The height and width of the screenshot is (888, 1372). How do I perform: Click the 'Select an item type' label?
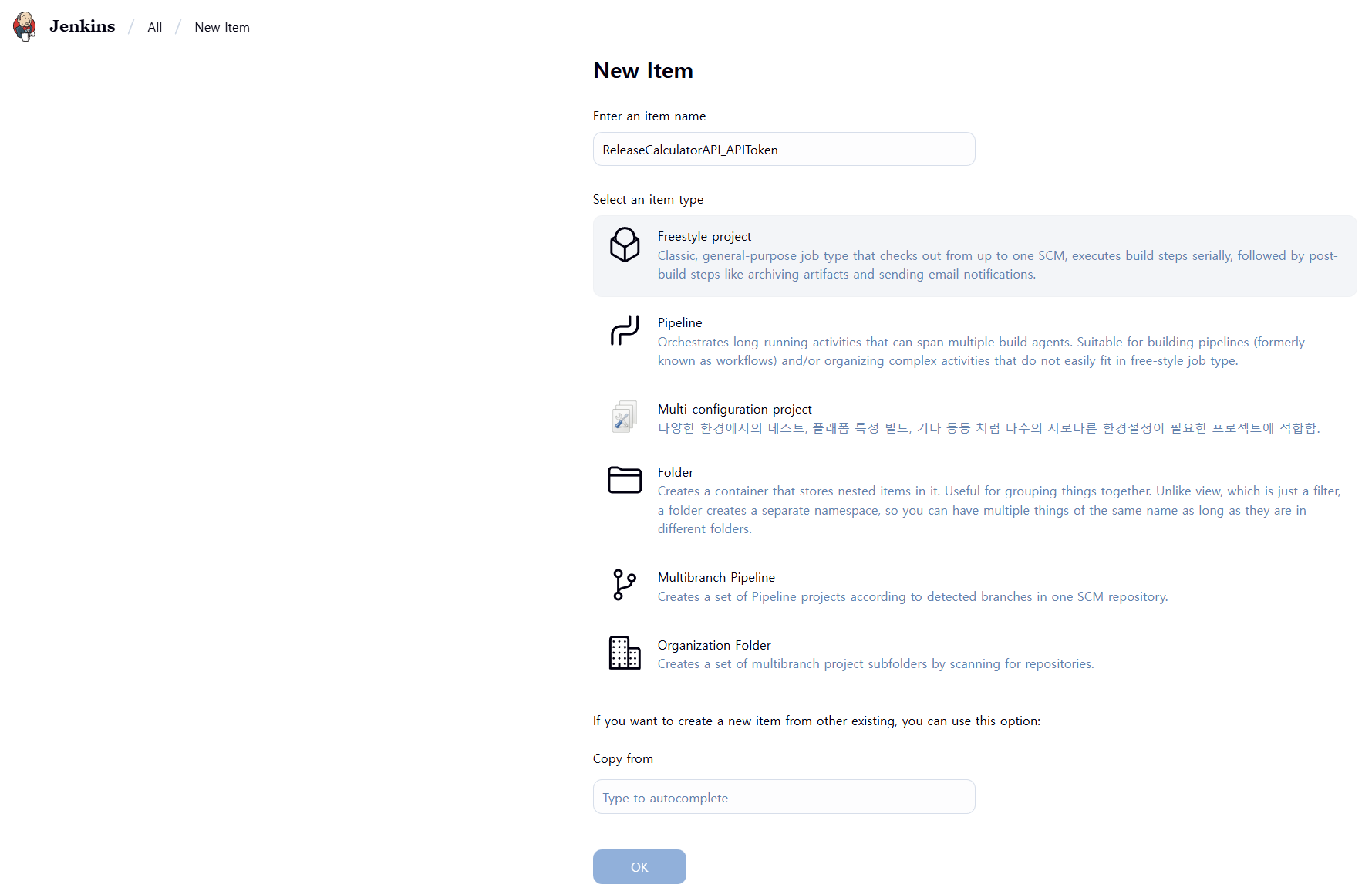tap(648, 199)
